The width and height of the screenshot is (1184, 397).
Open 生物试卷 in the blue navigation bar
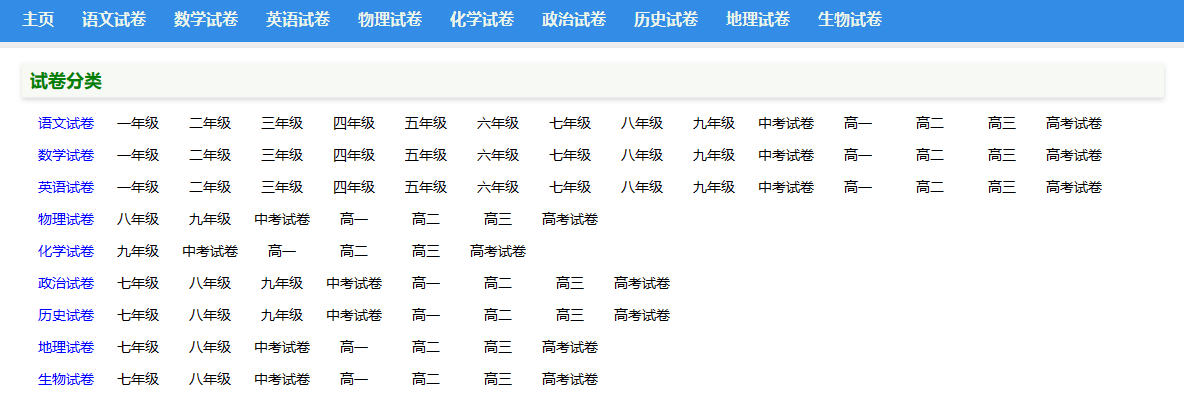(x=849, y=20)
